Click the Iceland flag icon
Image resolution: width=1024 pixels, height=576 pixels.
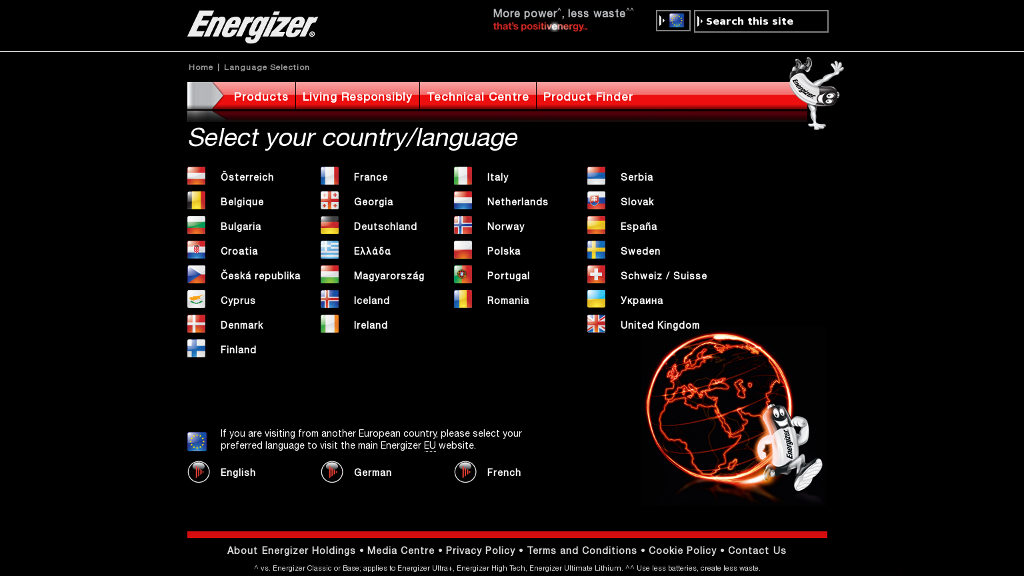pyautogui.click(x=330, y=300)
